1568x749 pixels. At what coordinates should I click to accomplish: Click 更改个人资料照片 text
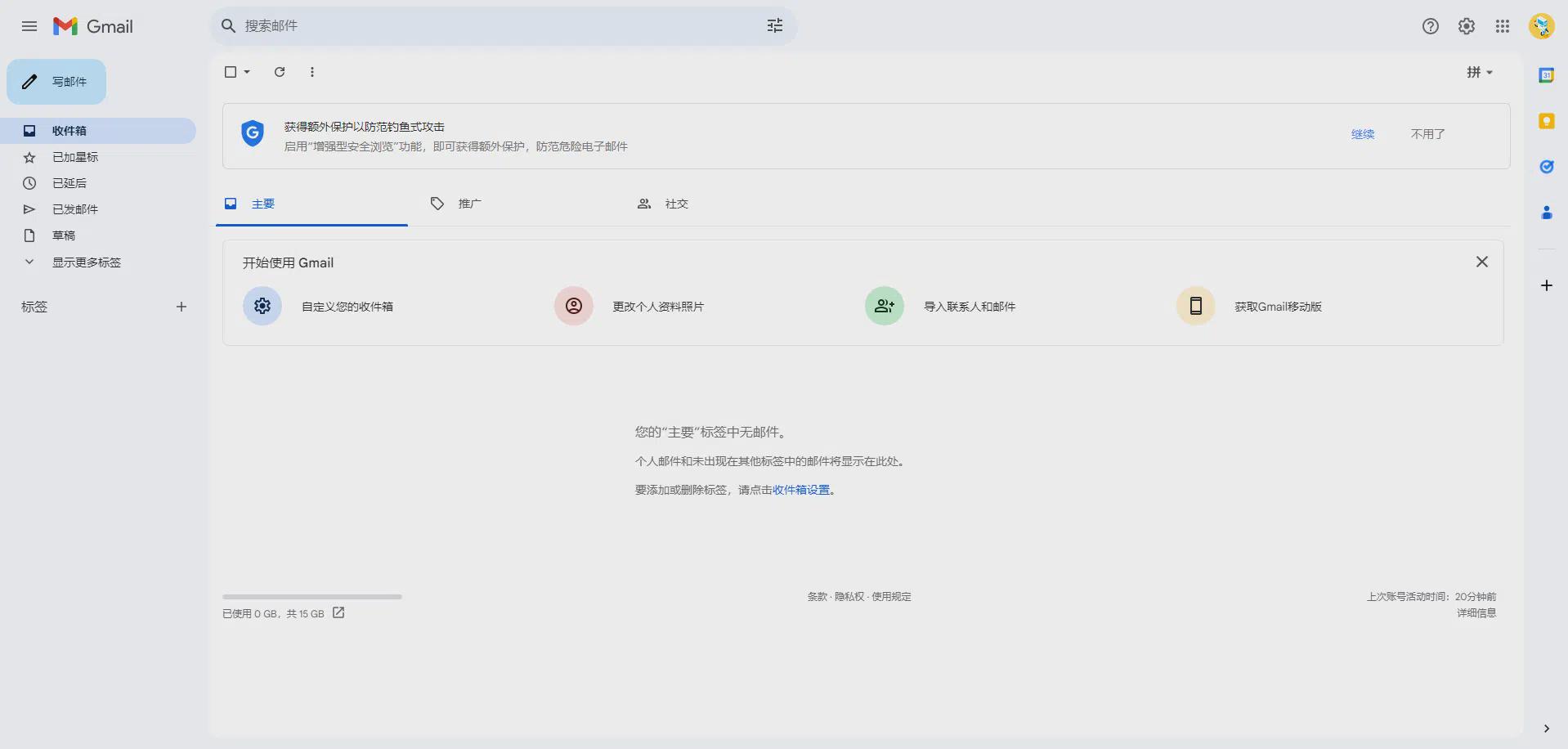point(658,307)
